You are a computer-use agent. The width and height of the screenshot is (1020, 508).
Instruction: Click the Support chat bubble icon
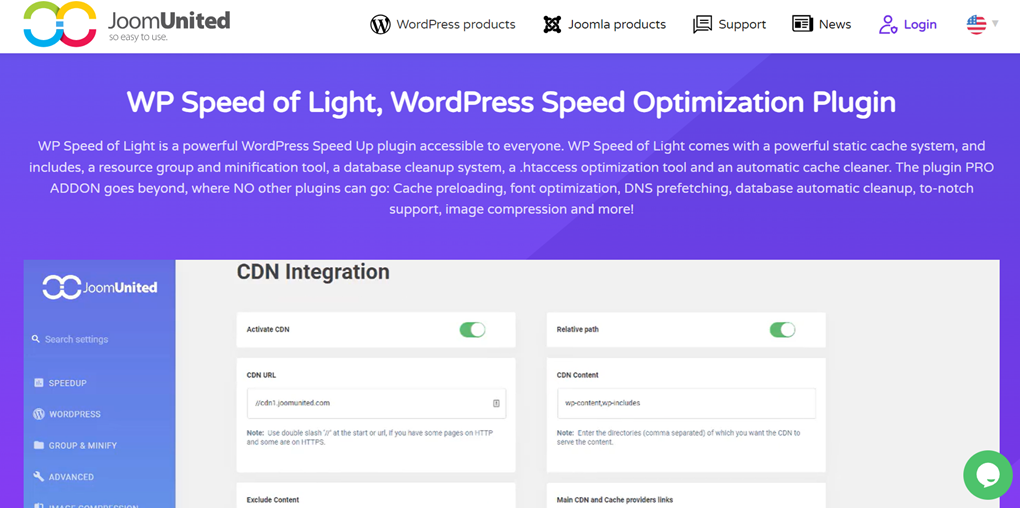pos(702,24)
